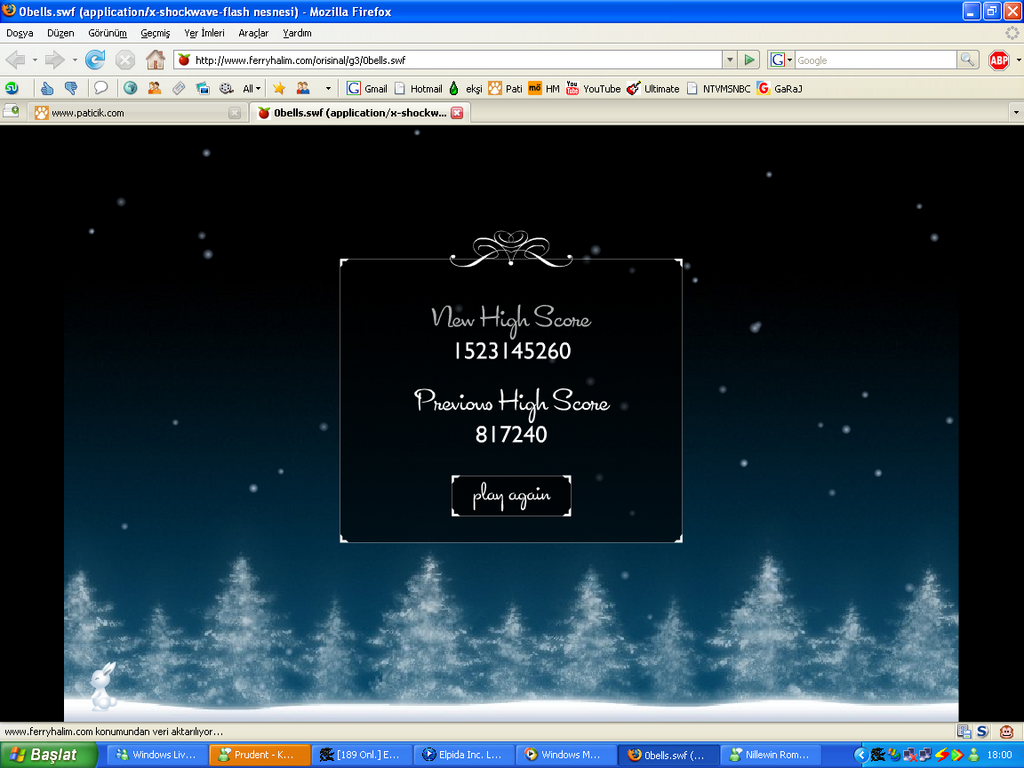
Task: Open the StumbleUpon All topics dropdown
Action: point(252,88)
